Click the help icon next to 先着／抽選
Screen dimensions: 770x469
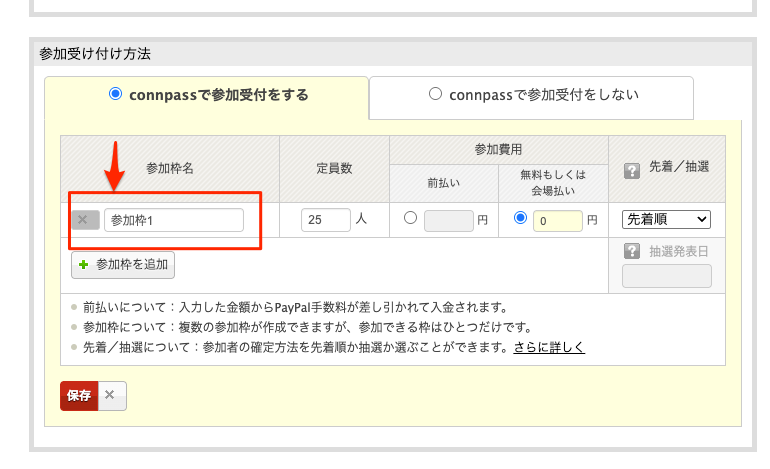coord(632,171)
